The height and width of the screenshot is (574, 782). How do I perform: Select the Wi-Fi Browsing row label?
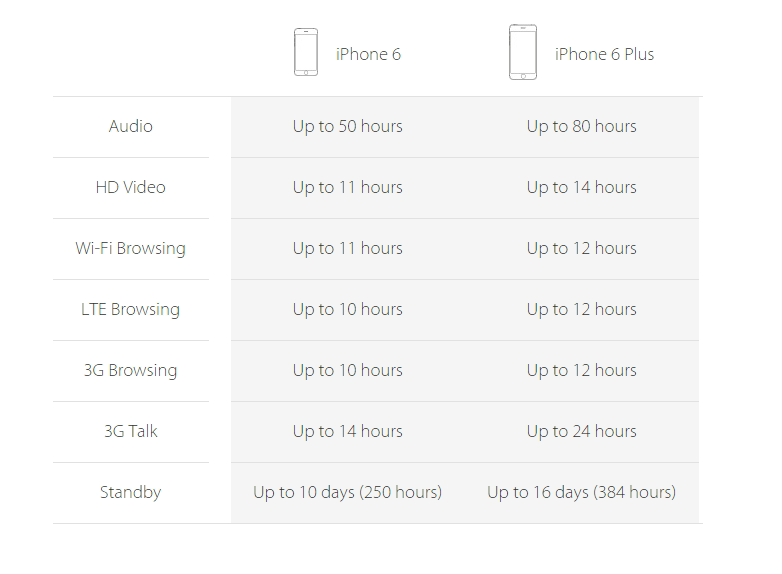point(131,248)
